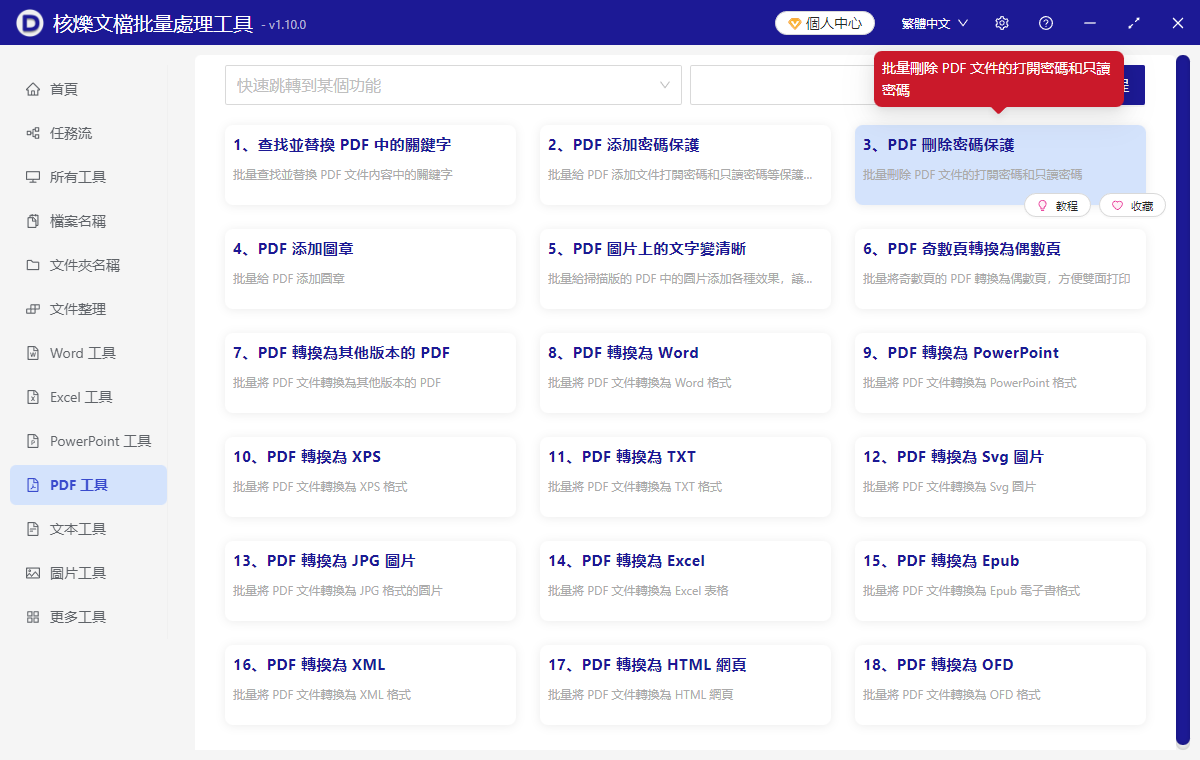Select 文件夾名稱 in the sidebar
The image size is (1200, 760).
(x=88, y=265)
